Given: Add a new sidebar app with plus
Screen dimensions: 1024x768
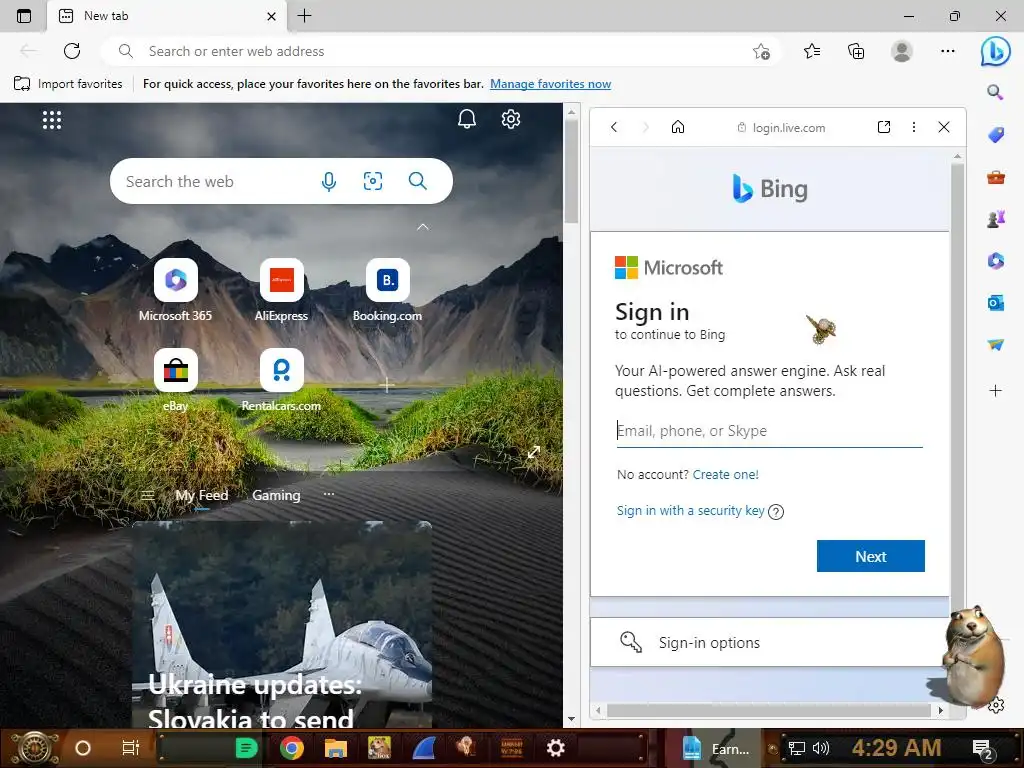Looking at the screenshot, I should pos(995,391).
